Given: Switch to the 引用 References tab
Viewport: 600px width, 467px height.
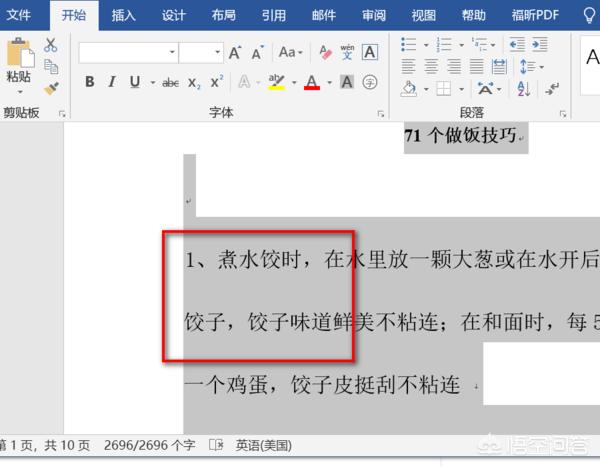Looking at the screenshot, I should coord(274,15).
